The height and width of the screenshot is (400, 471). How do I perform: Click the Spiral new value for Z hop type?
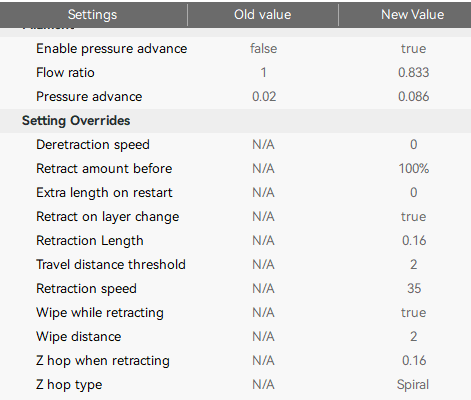tap(413, 385)
